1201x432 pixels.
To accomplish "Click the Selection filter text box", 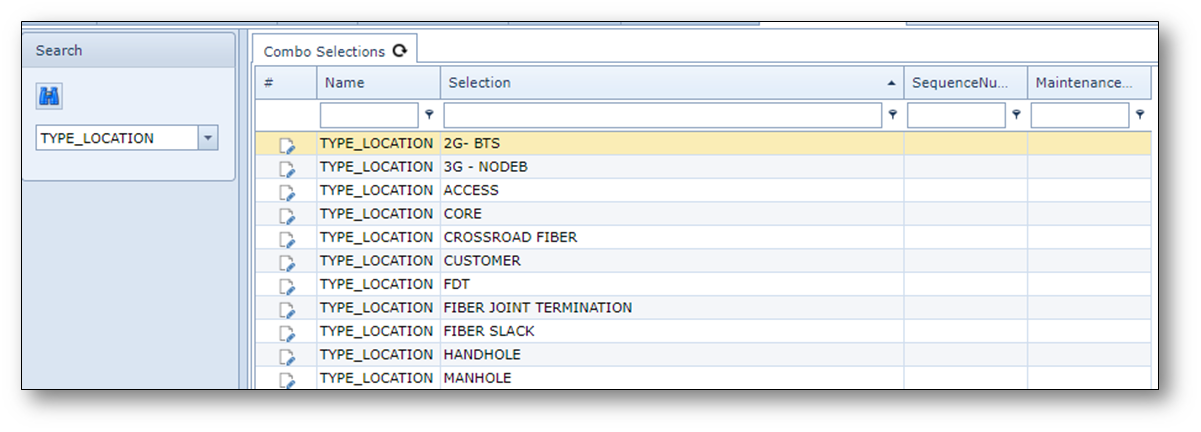I will (x=662, y=116).
